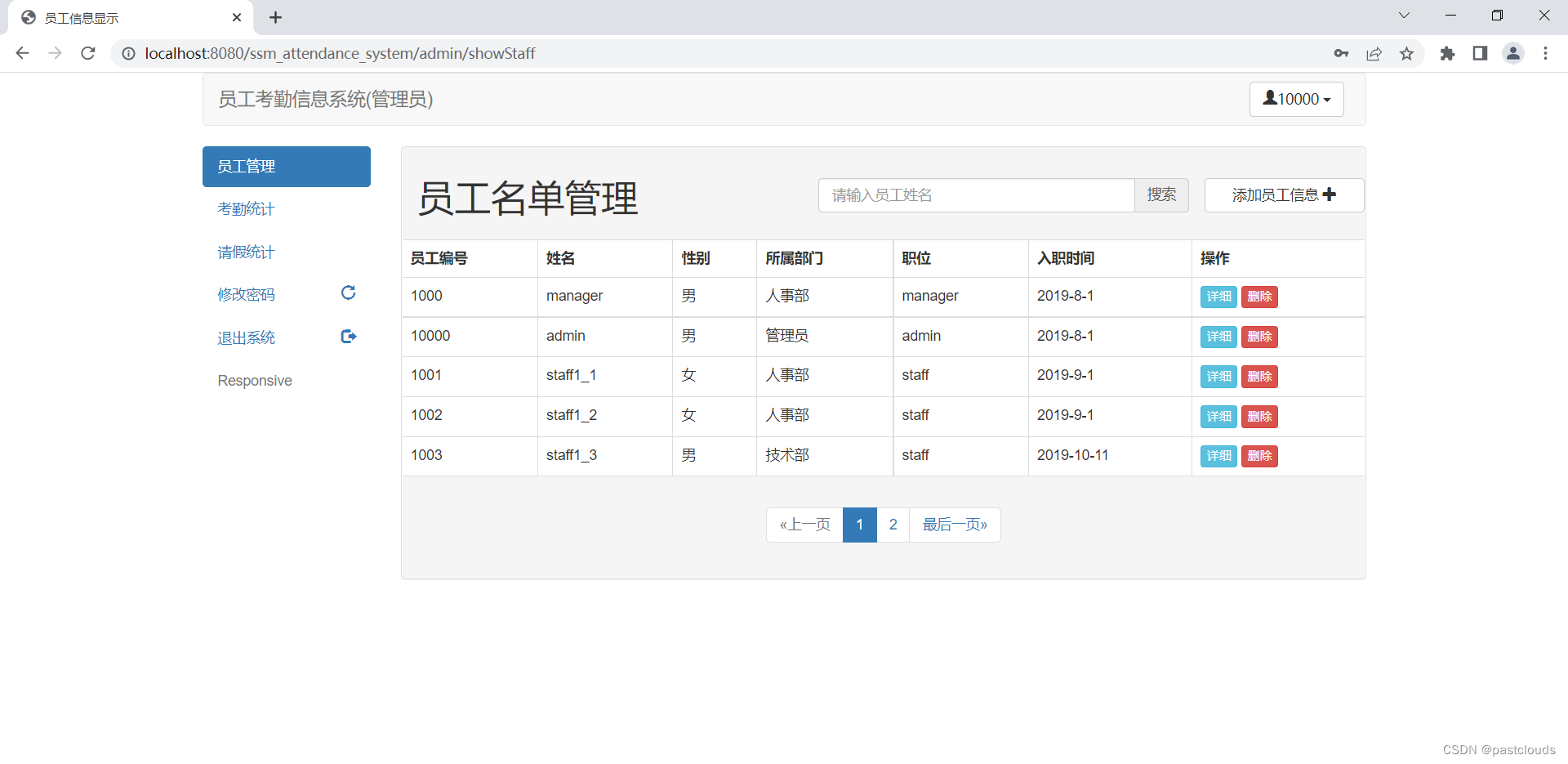Click the 搜索 search button

(x=1161, y=194)
